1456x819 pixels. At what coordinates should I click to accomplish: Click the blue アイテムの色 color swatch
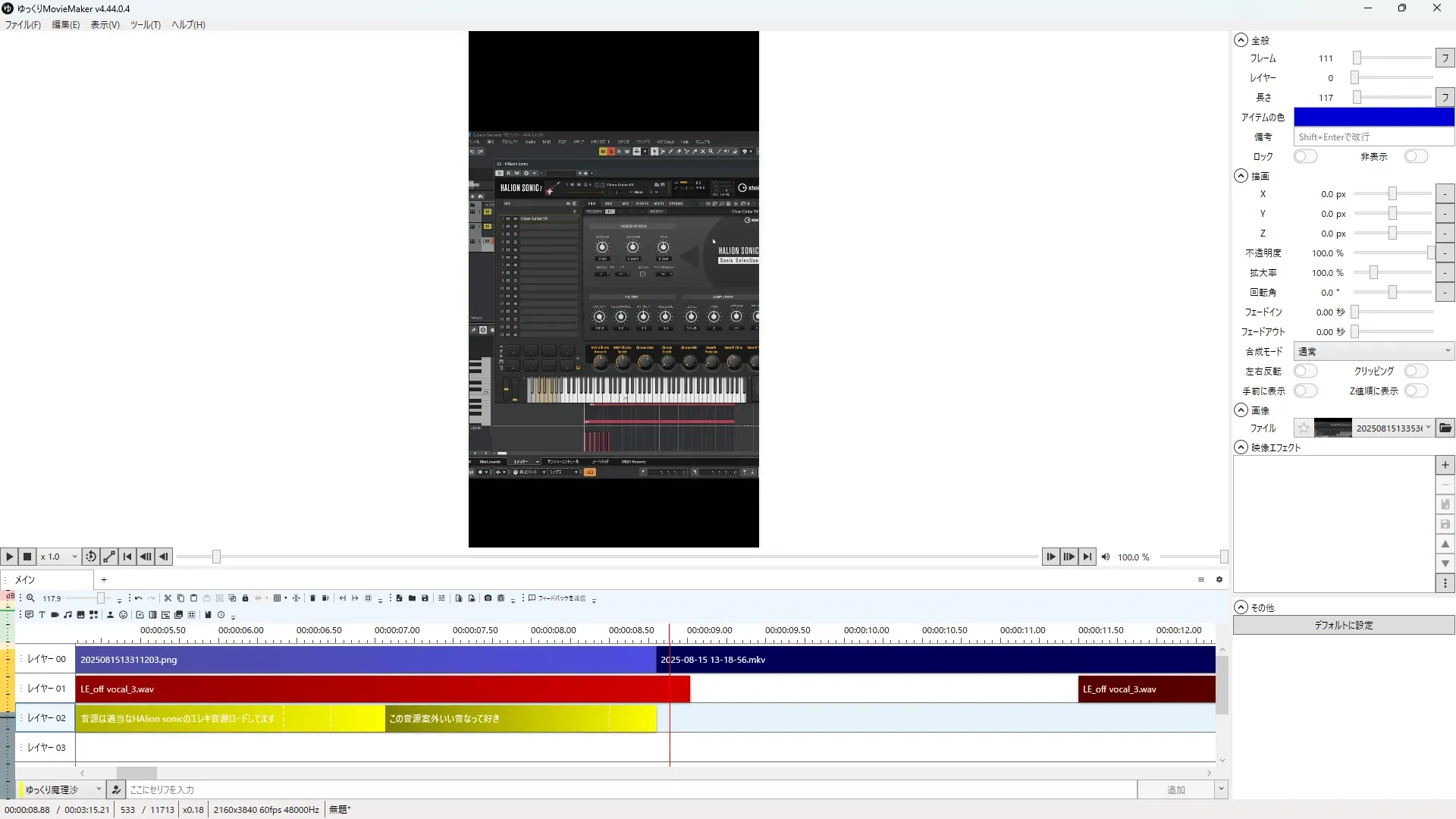[1373, 117]
